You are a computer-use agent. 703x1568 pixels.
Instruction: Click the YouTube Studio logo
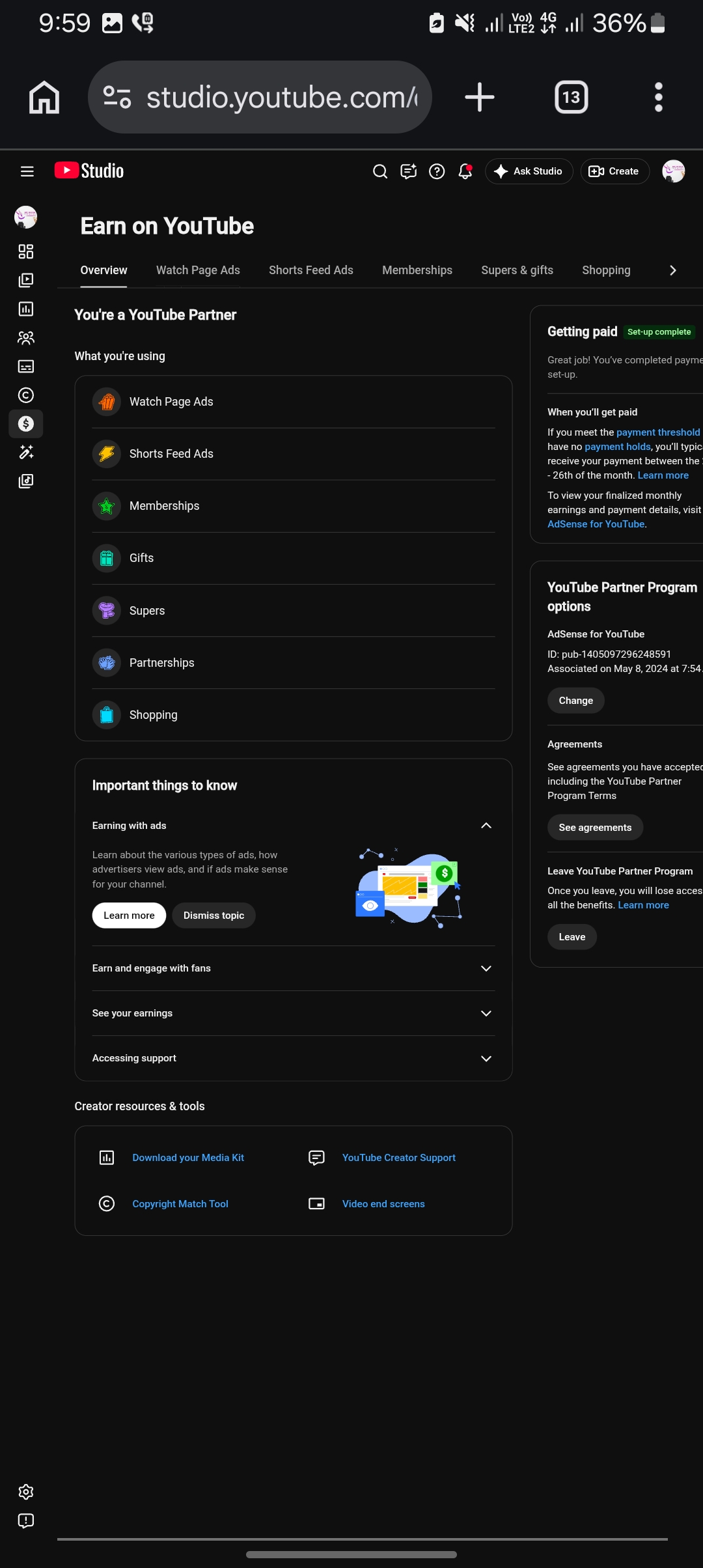pyautogui.click(x=89, y=171)
